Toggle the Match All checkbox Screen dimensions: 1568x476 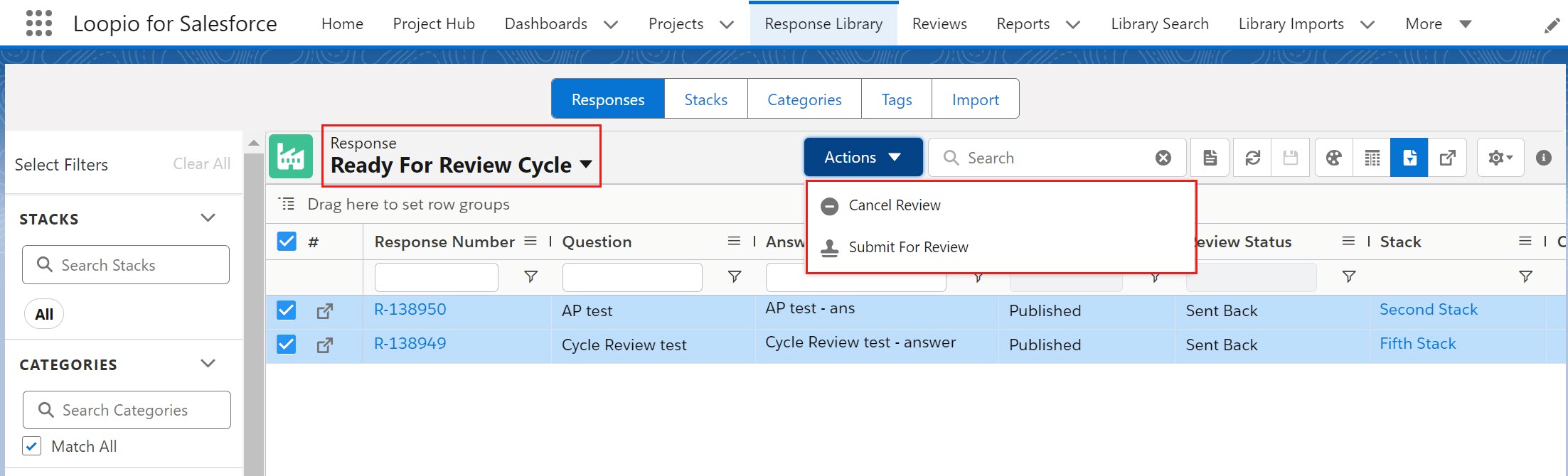31,446
